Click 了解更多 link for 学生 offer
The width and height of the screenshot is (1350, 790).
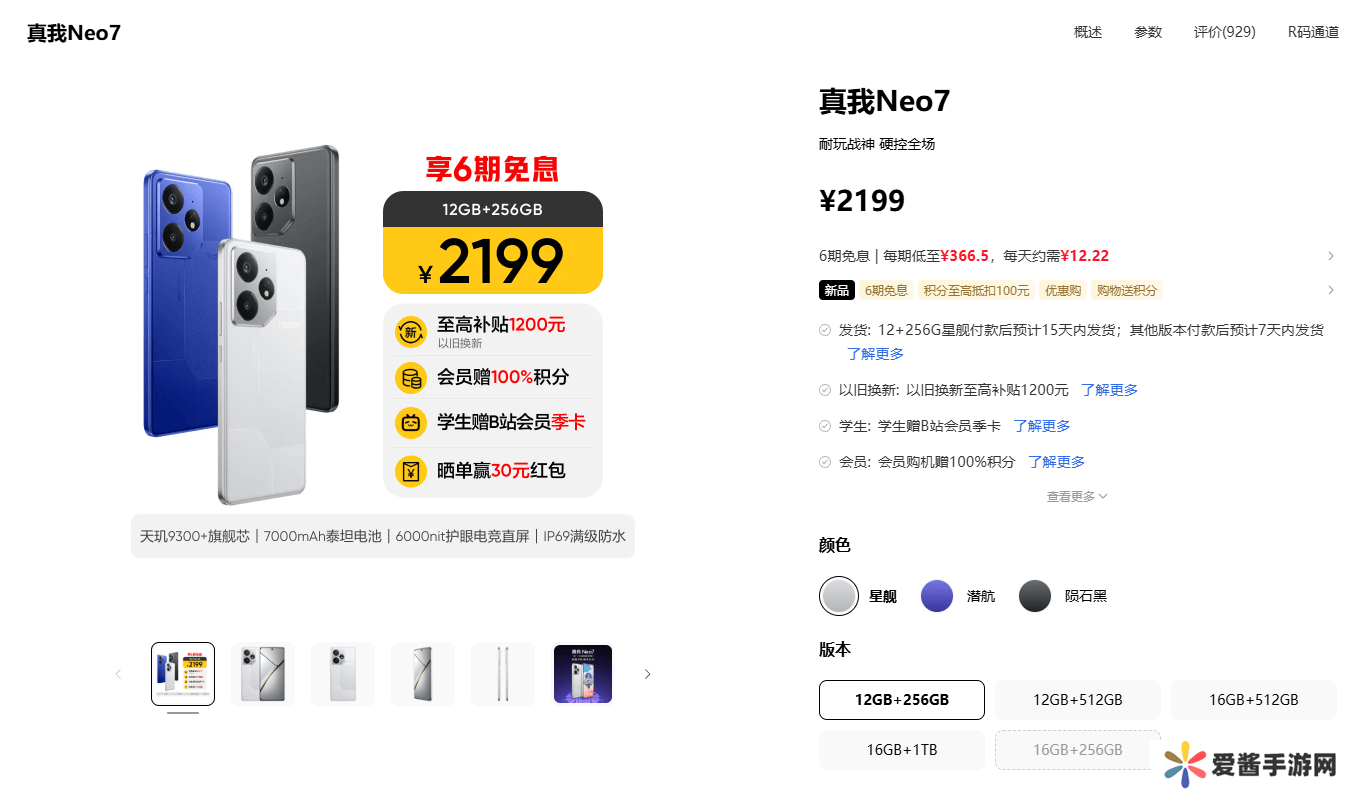pos(1042,426)
